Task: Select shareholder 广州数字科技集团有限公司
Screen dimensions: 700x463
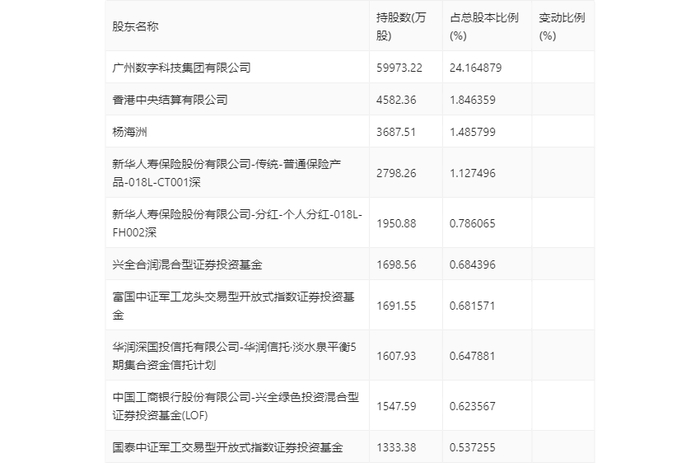Action: (181, 67)
